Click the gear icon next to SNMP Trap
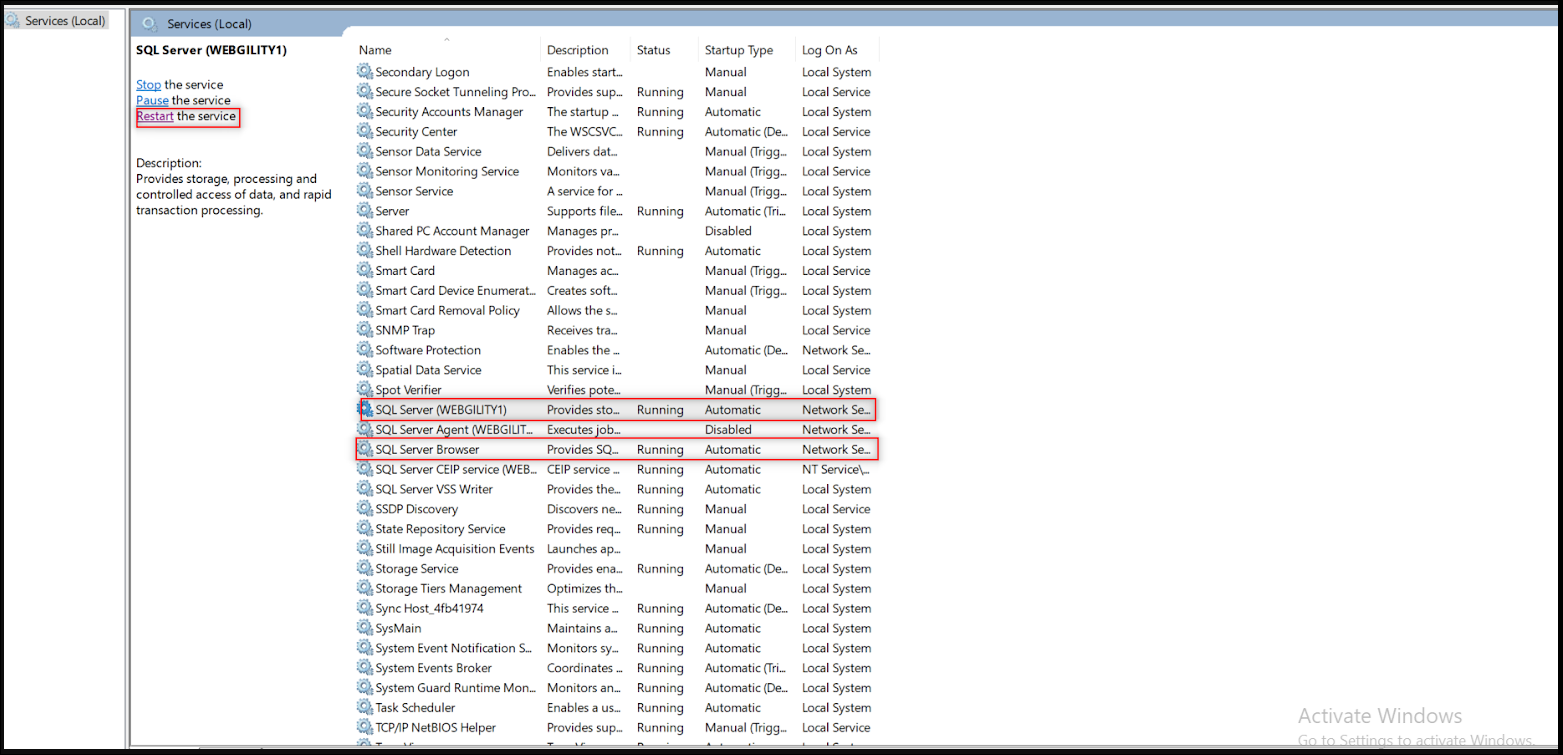This screenshot has height=755, width=1563. pos(365,330)
